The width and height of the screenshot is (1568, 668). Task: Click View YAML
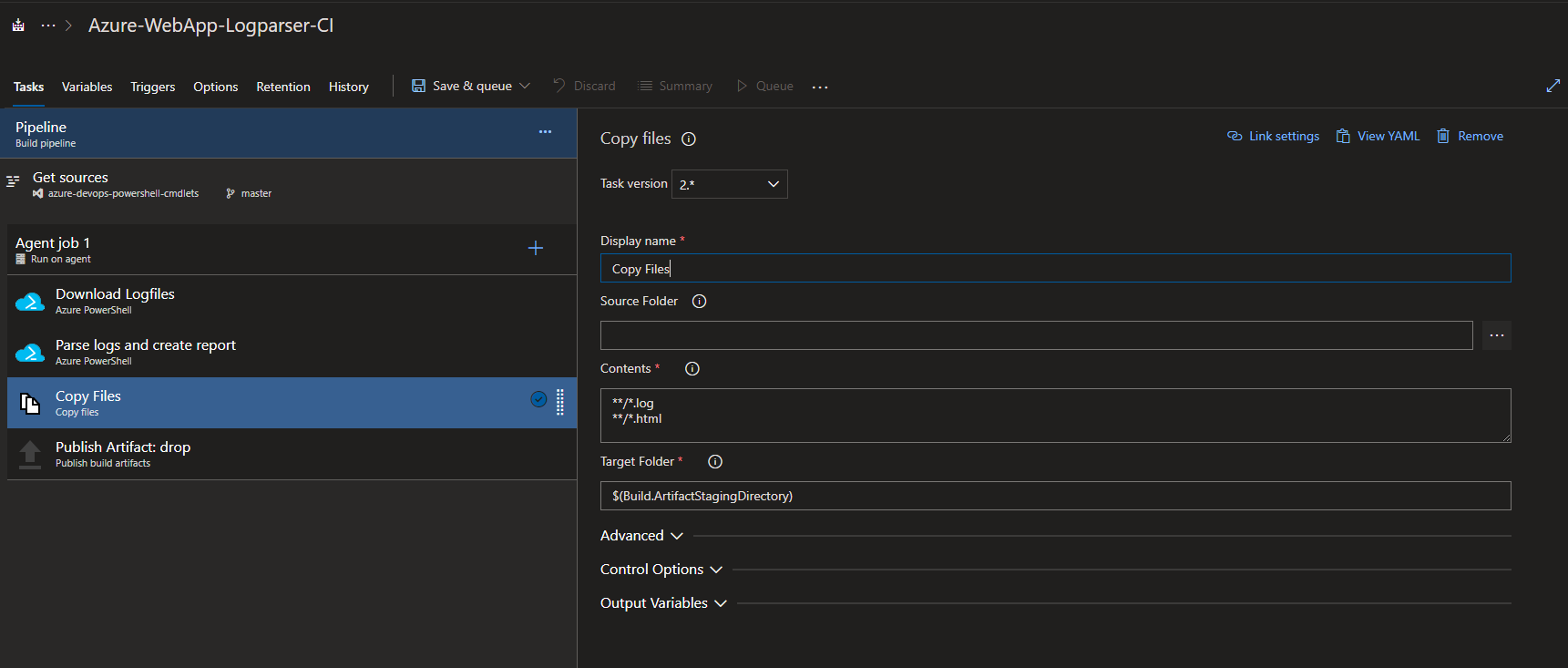point(1378,136)
